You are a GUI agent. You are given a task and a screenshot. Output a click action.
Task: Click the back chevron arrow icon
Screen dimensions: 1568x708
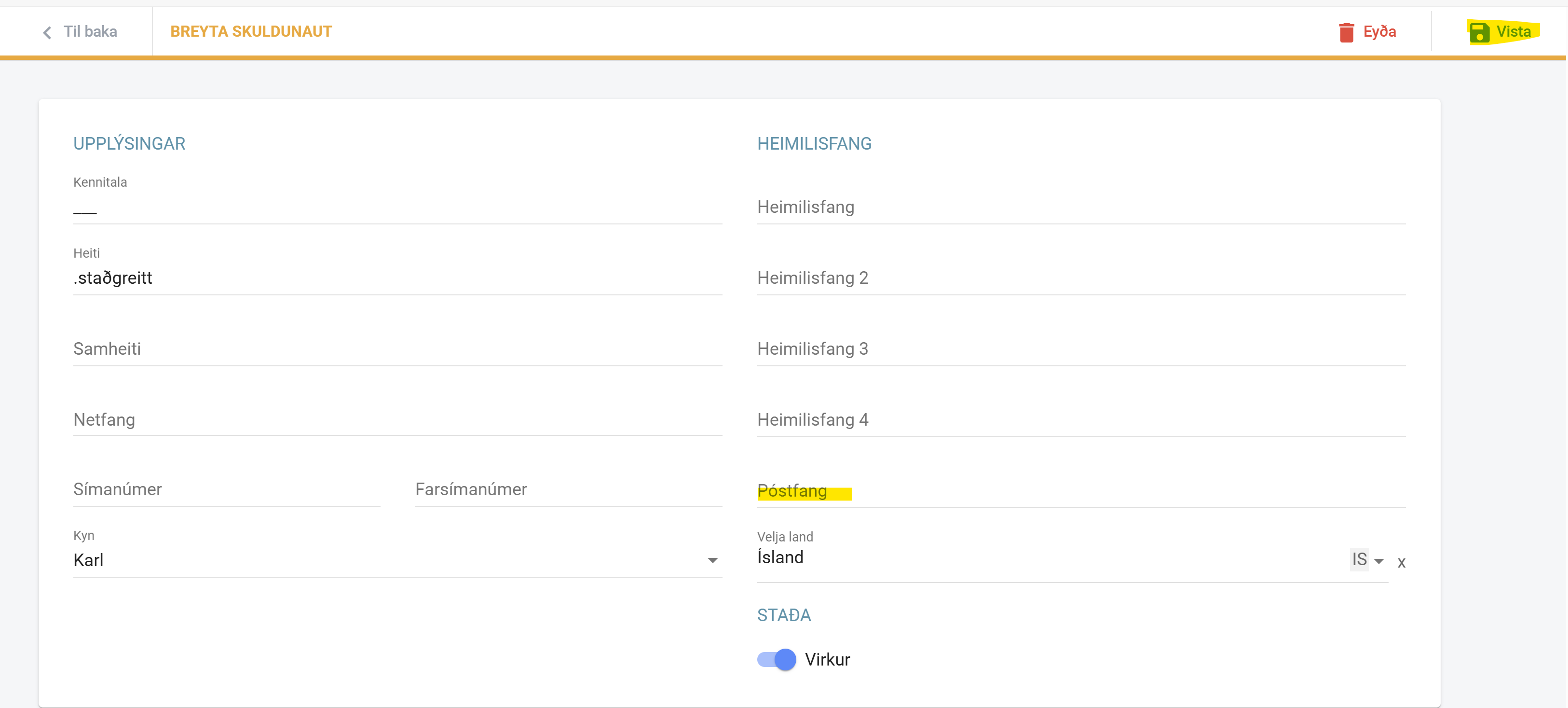pos(47,32)
